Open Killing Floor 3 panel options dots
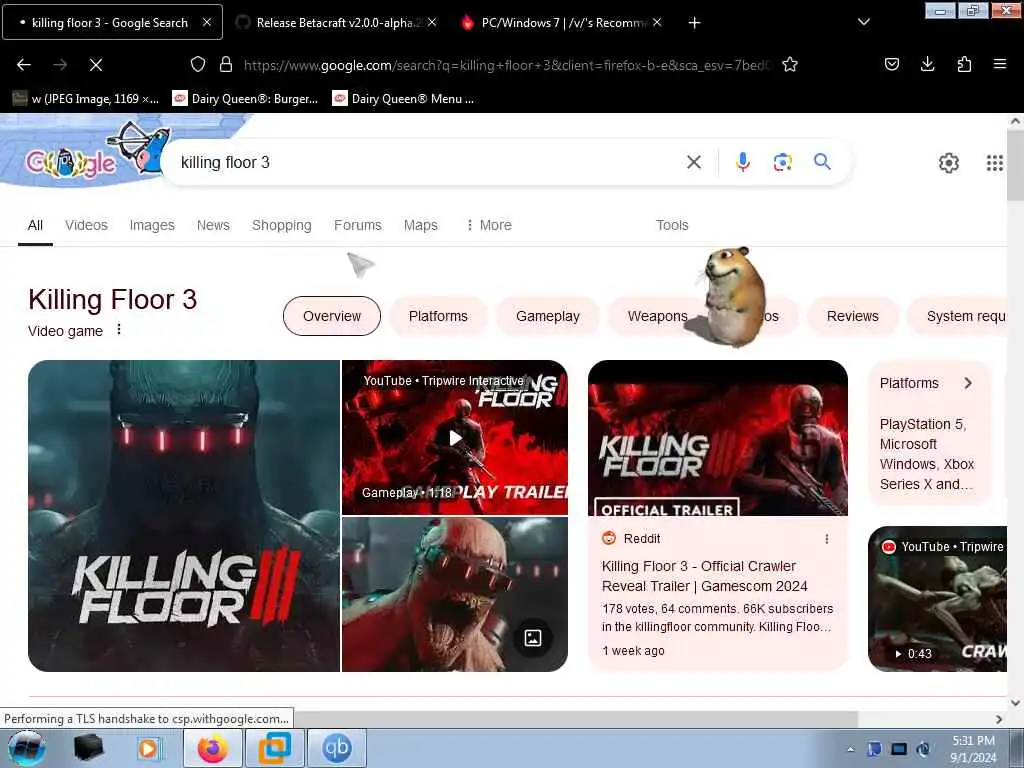1024x768 pixels. tap(119, 329)
